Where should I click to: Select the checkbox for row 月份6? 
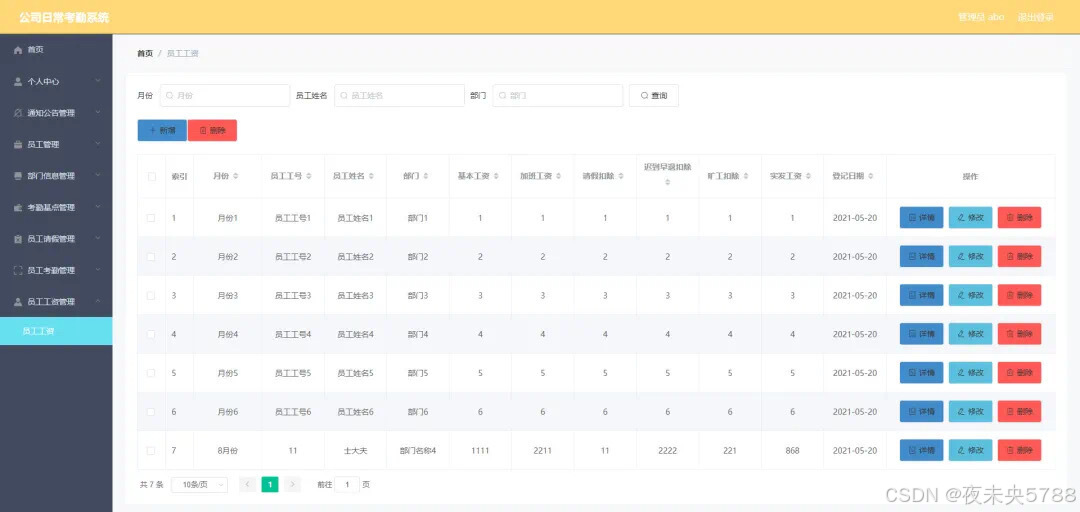152,411
